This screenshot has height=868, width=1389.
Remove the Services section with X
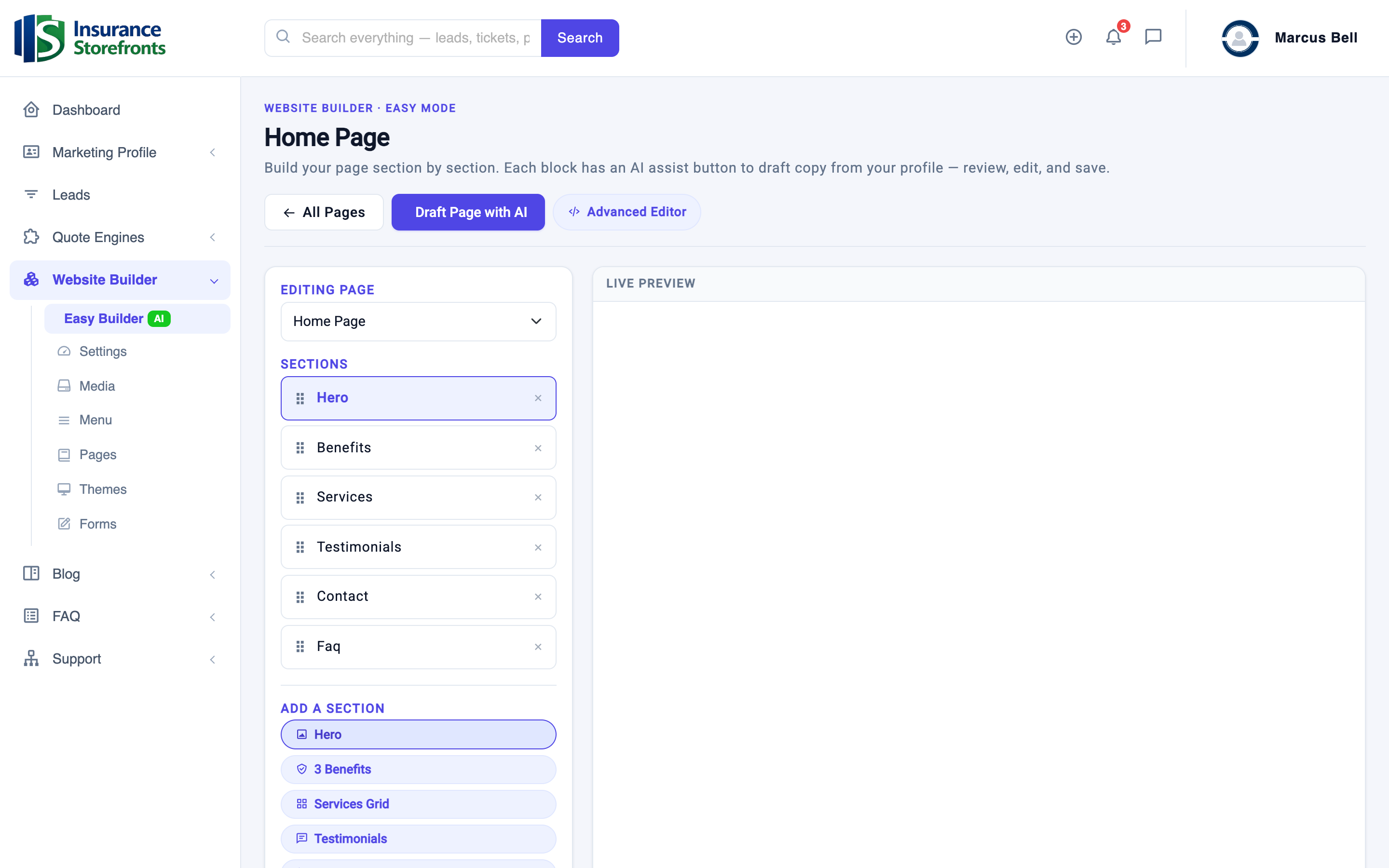(x=538, y=498)
